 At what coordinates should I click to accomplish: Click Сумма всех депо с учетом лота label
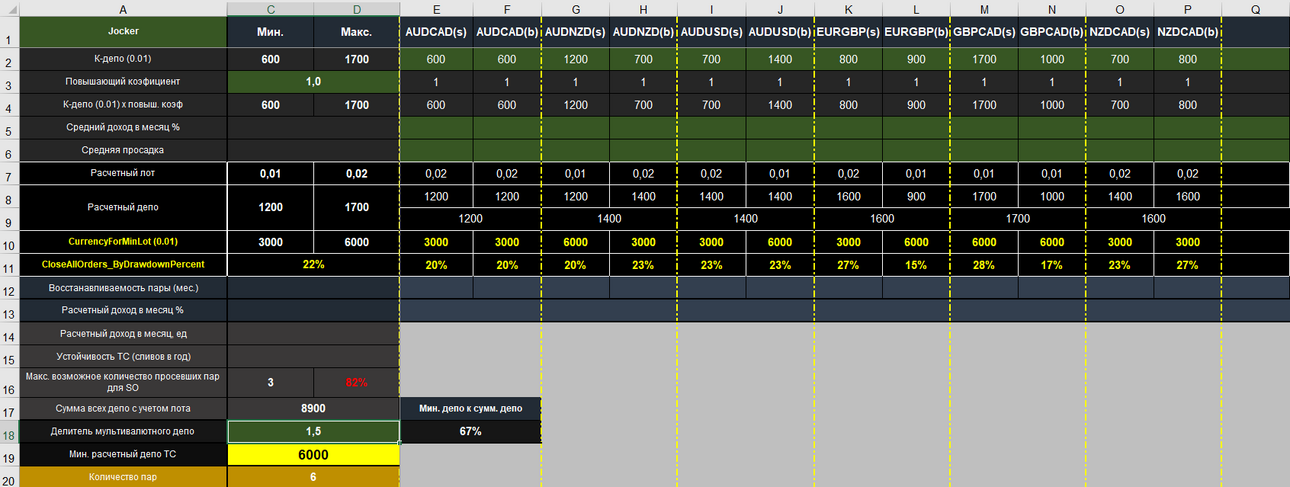point(123,408)
